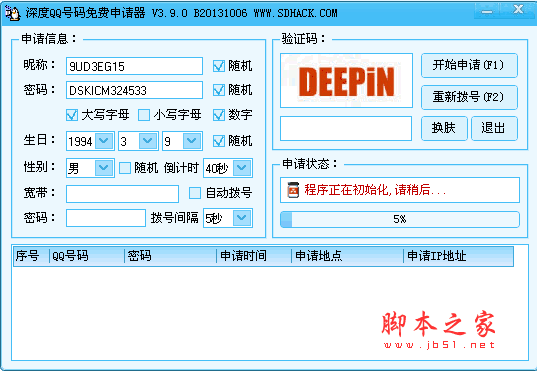Open dial interval dropdown showing 5秒
The width and height of the screenshot is (537, 371).
[242, 218]
